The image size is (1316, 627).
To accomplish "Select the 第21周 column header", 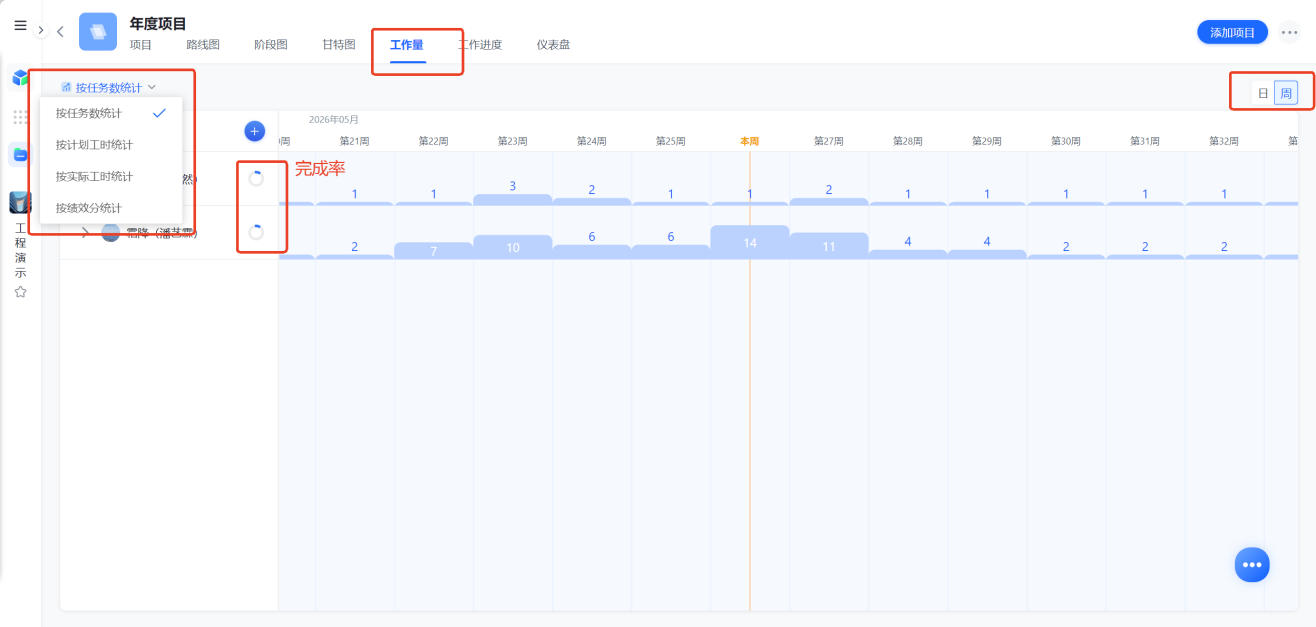I will click(x=355, y=142).
